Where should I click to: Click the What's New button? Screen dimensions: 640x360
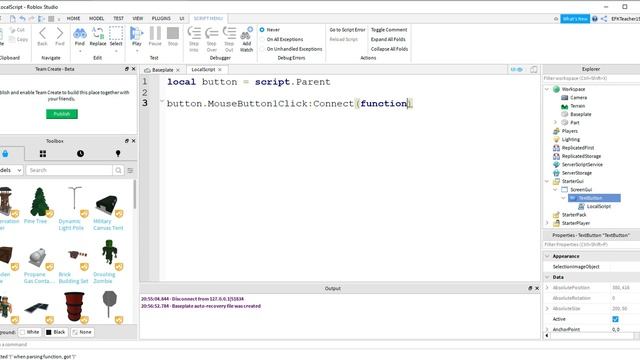(575, 19)
